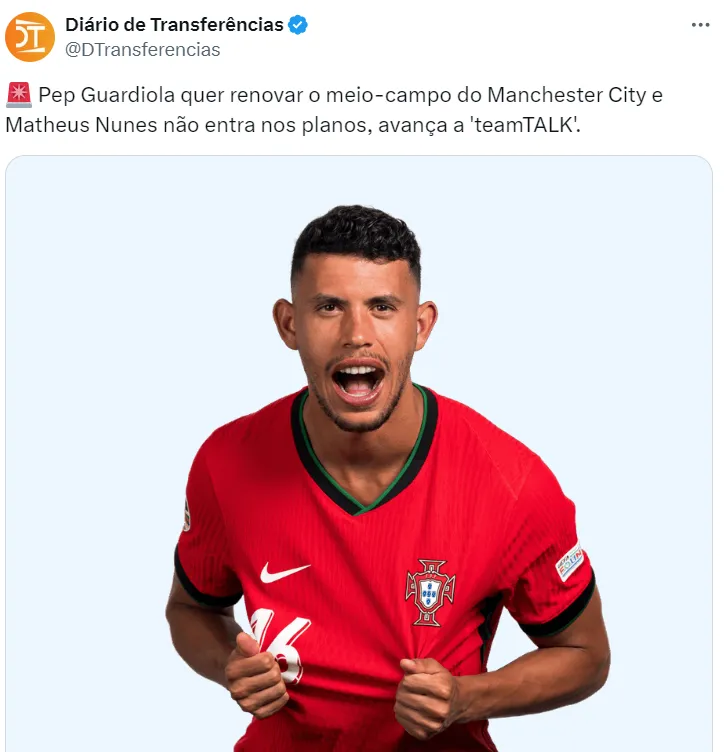Image resolution: width=728 pixels, height=752 pixels.
Task: Click the Portugal federation crest on shirt
Action: [430, 593]
